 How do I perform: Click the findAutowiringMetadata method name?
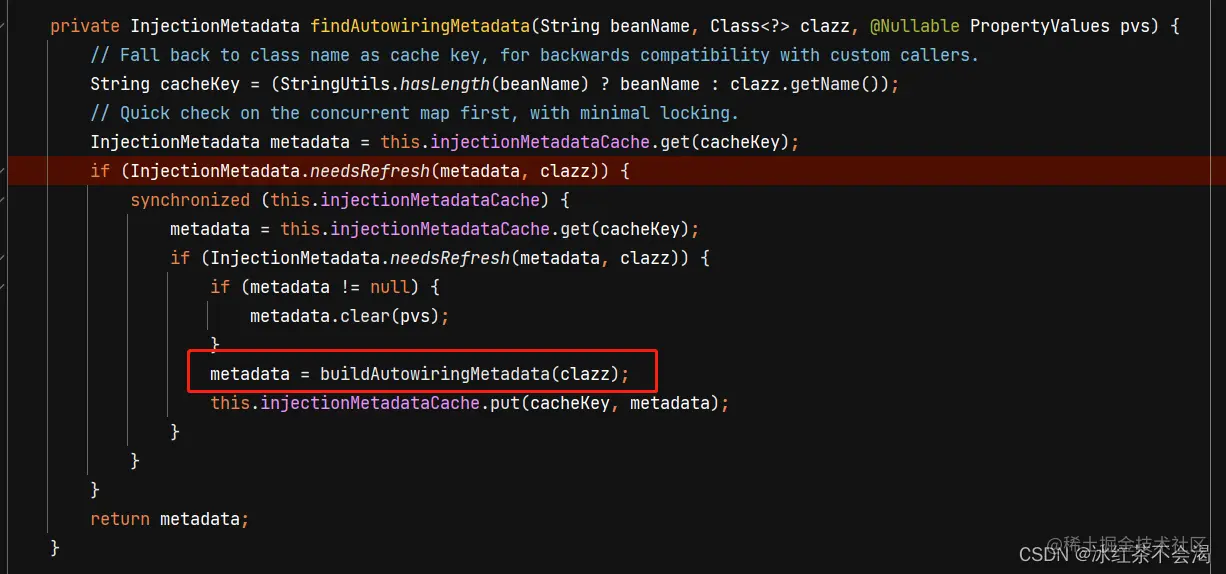coord(420,26)
